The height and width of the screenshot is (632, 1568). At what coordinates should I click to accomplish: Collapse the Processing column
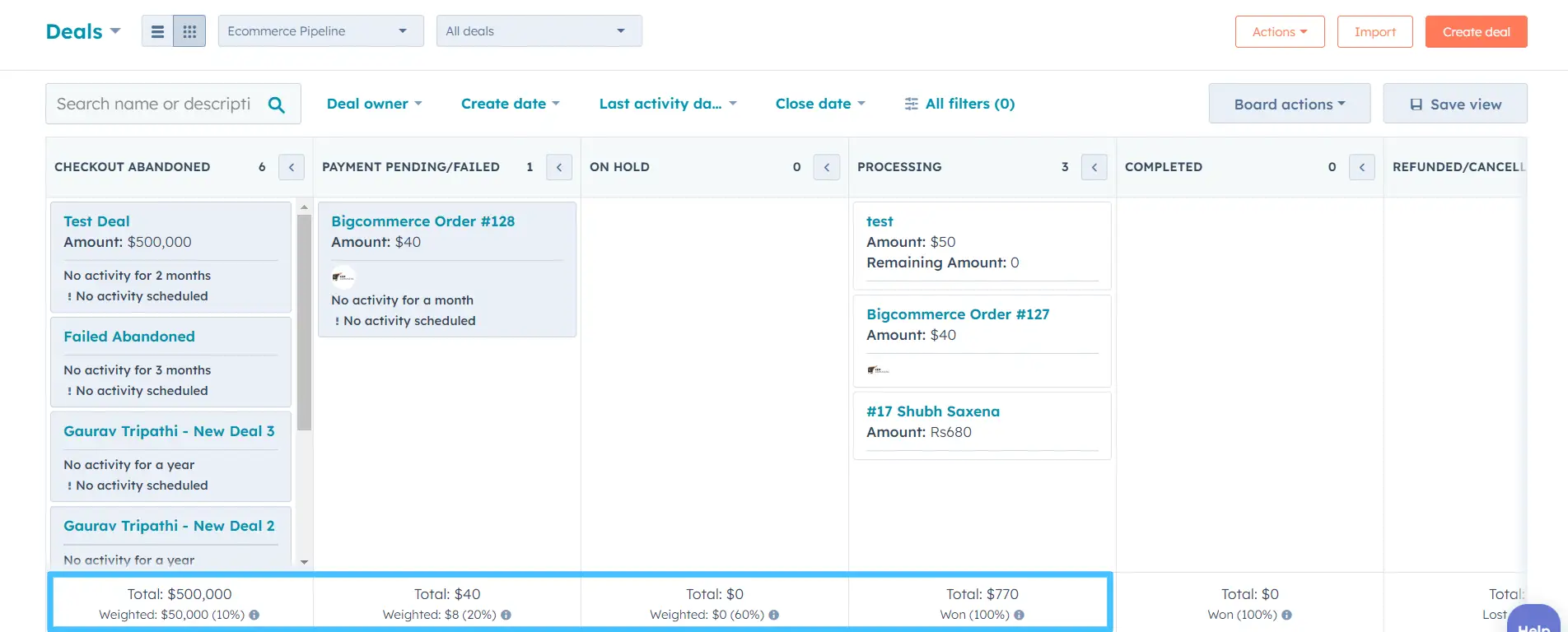[1094, 167]
